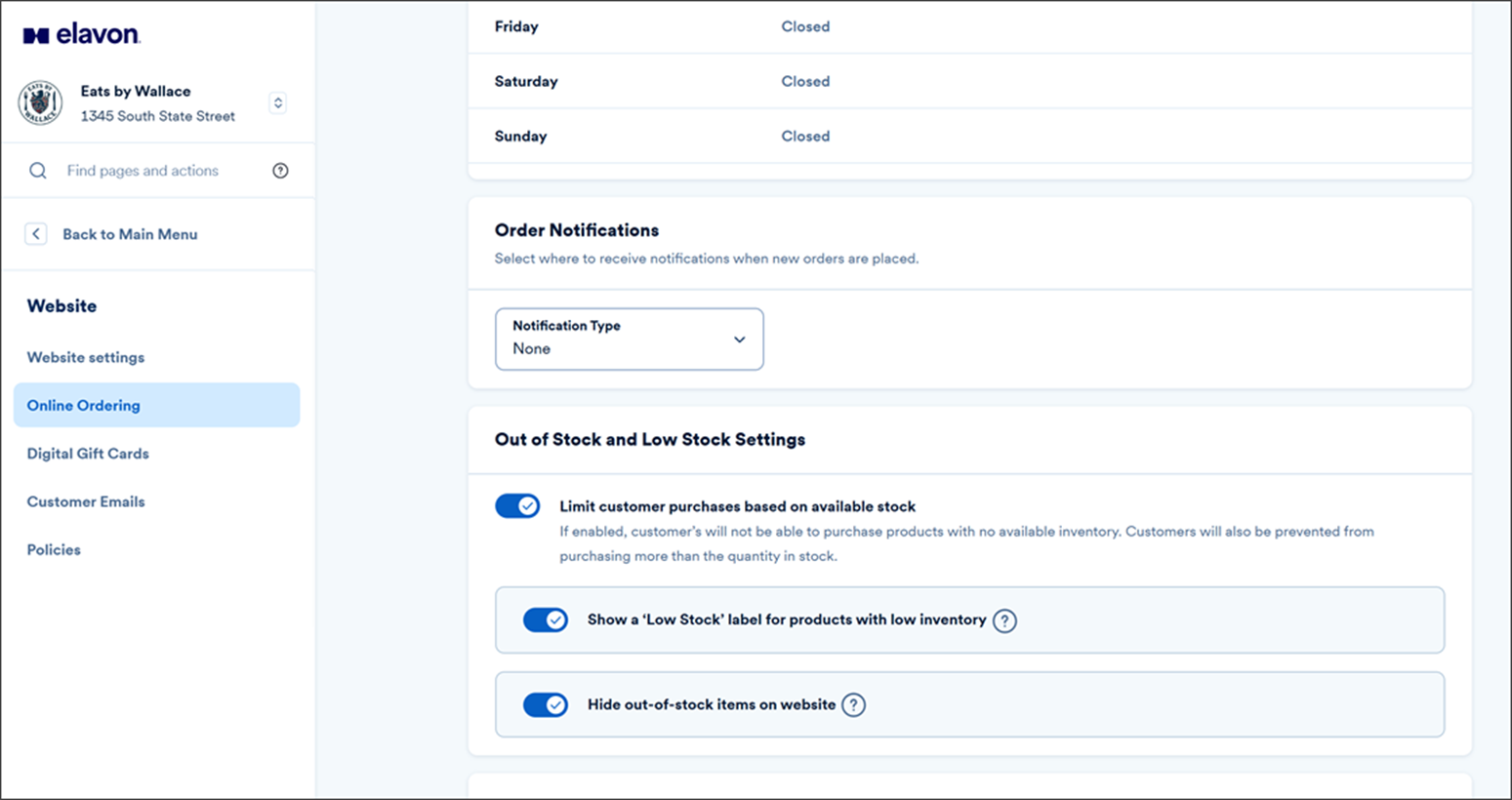1512x800 pixels.
Task: Open Digital Gift Cards page
Action: pos(88,454)
